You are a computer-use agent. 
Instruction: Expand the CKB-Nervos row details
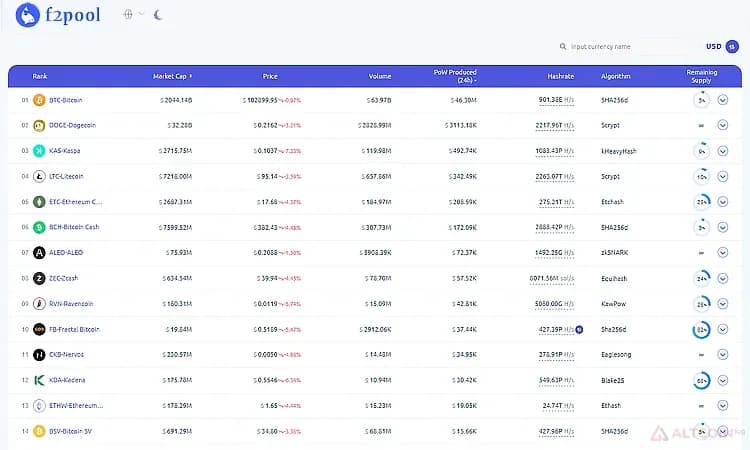723,354
